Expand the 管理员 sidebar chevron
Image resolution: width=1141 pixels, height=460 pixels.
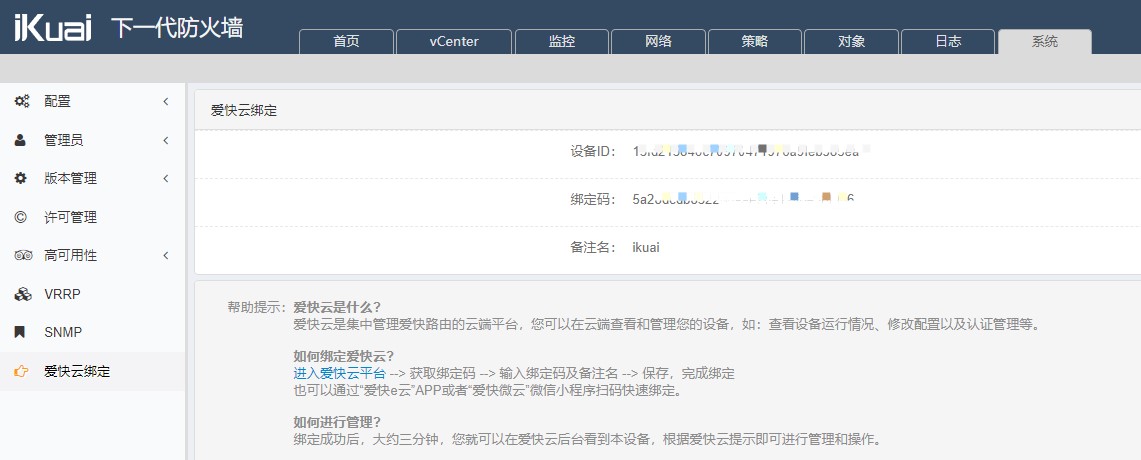(x=165, y=140)
